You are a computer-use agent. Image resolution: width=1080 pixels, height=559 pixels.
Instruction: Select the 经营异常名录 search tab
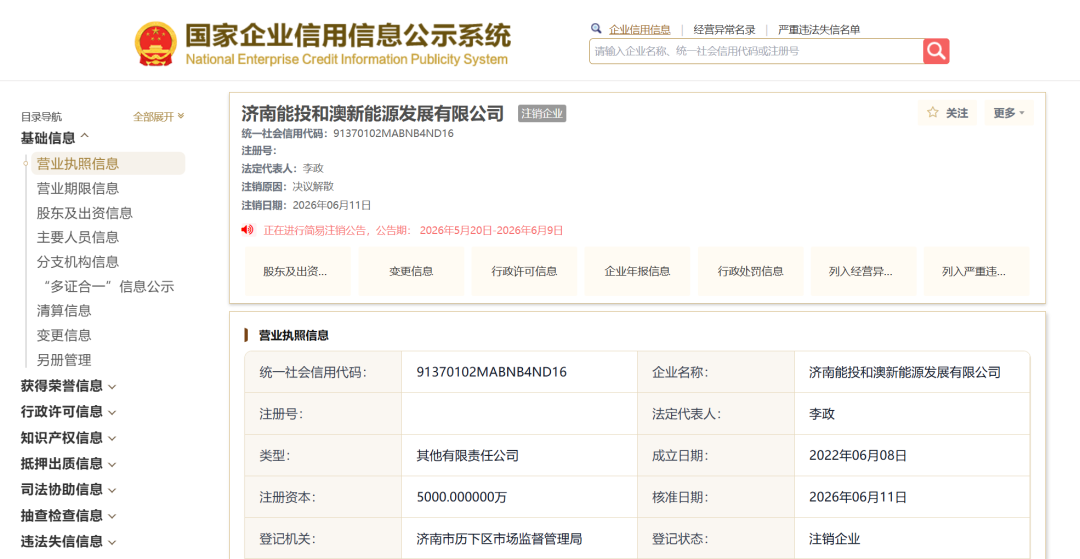(x=724, y=30)
